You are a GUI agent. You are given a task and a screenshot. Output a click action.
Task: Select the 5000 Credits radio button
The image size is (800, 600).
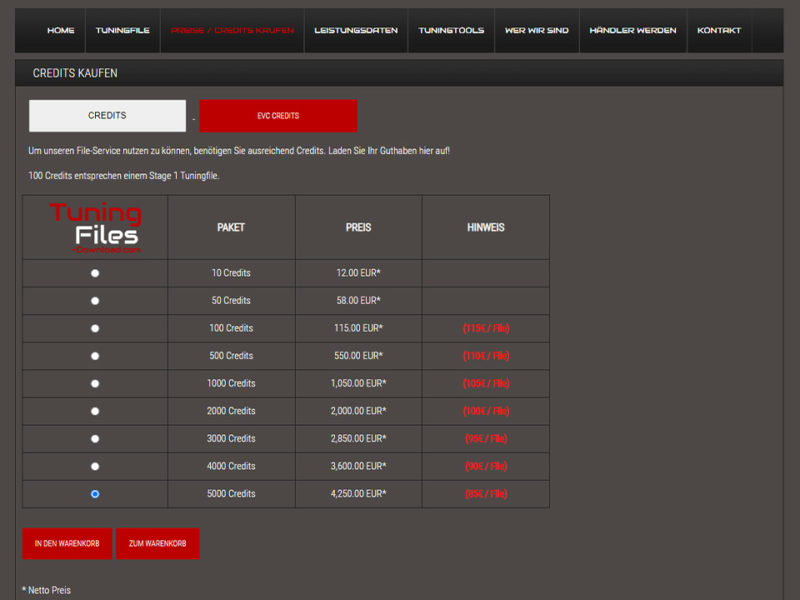pos(95,493)
